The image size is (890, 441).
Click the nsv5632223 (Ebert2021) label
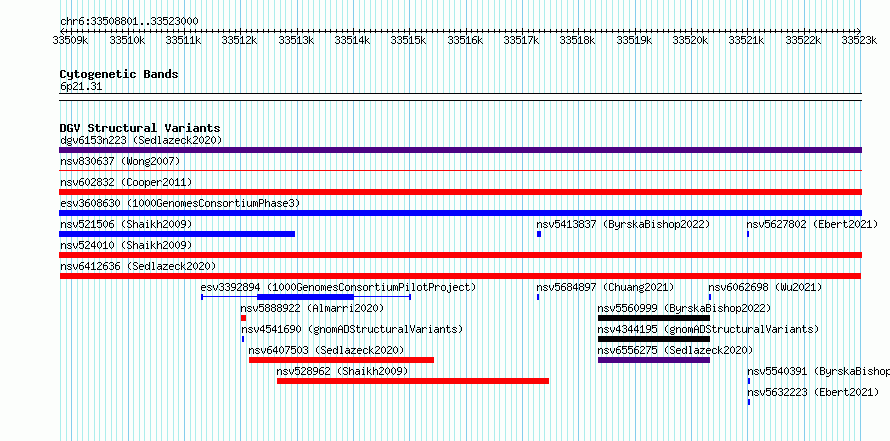coord(812,392)
